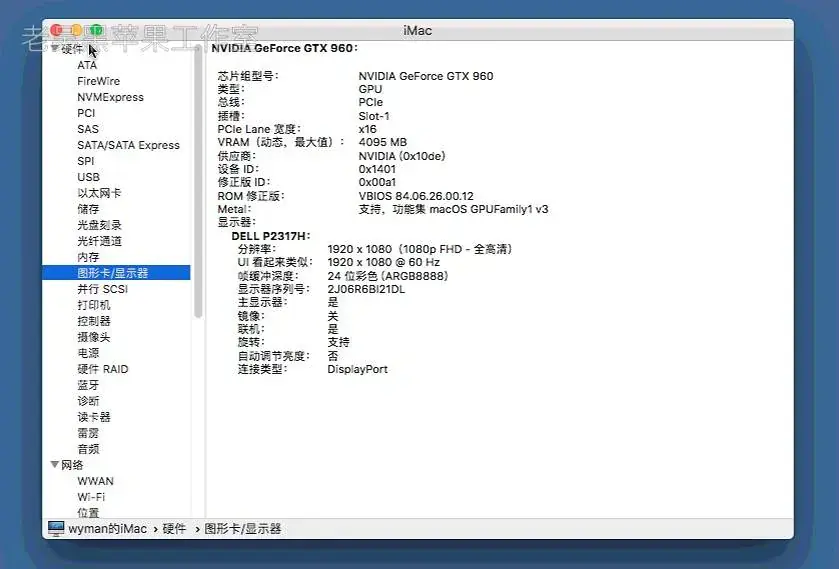
Task: Select highlighted 图形卡/显示器 sidebar entry
Action: coord(116,273)
